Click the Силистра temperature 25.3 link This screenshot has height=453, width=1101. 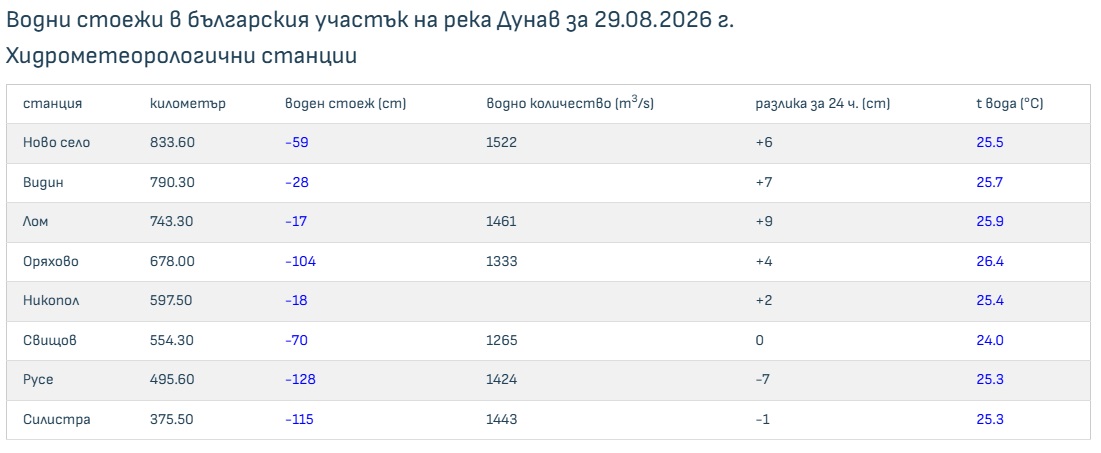(x=989, y=419)
